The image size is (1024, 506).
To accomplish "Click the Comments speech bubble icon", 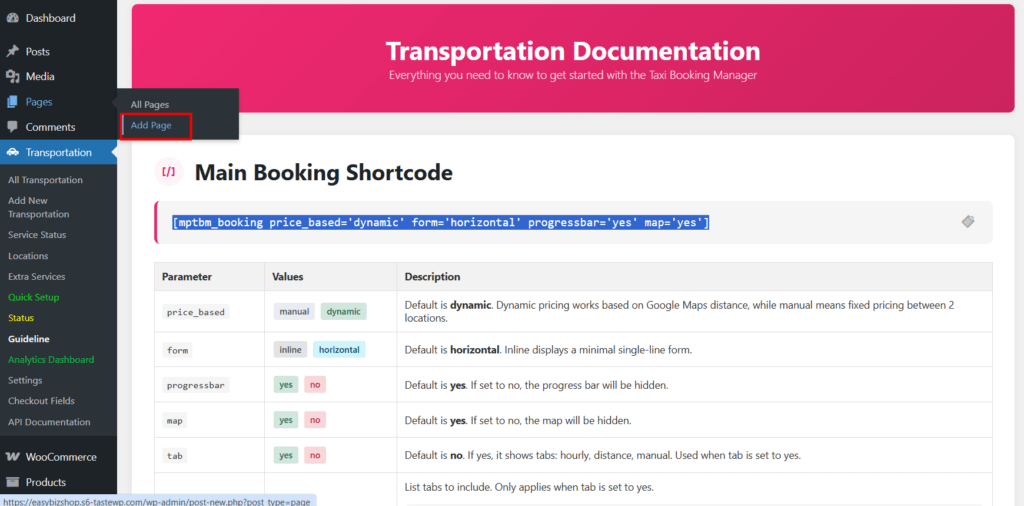I will pos(12,127).
